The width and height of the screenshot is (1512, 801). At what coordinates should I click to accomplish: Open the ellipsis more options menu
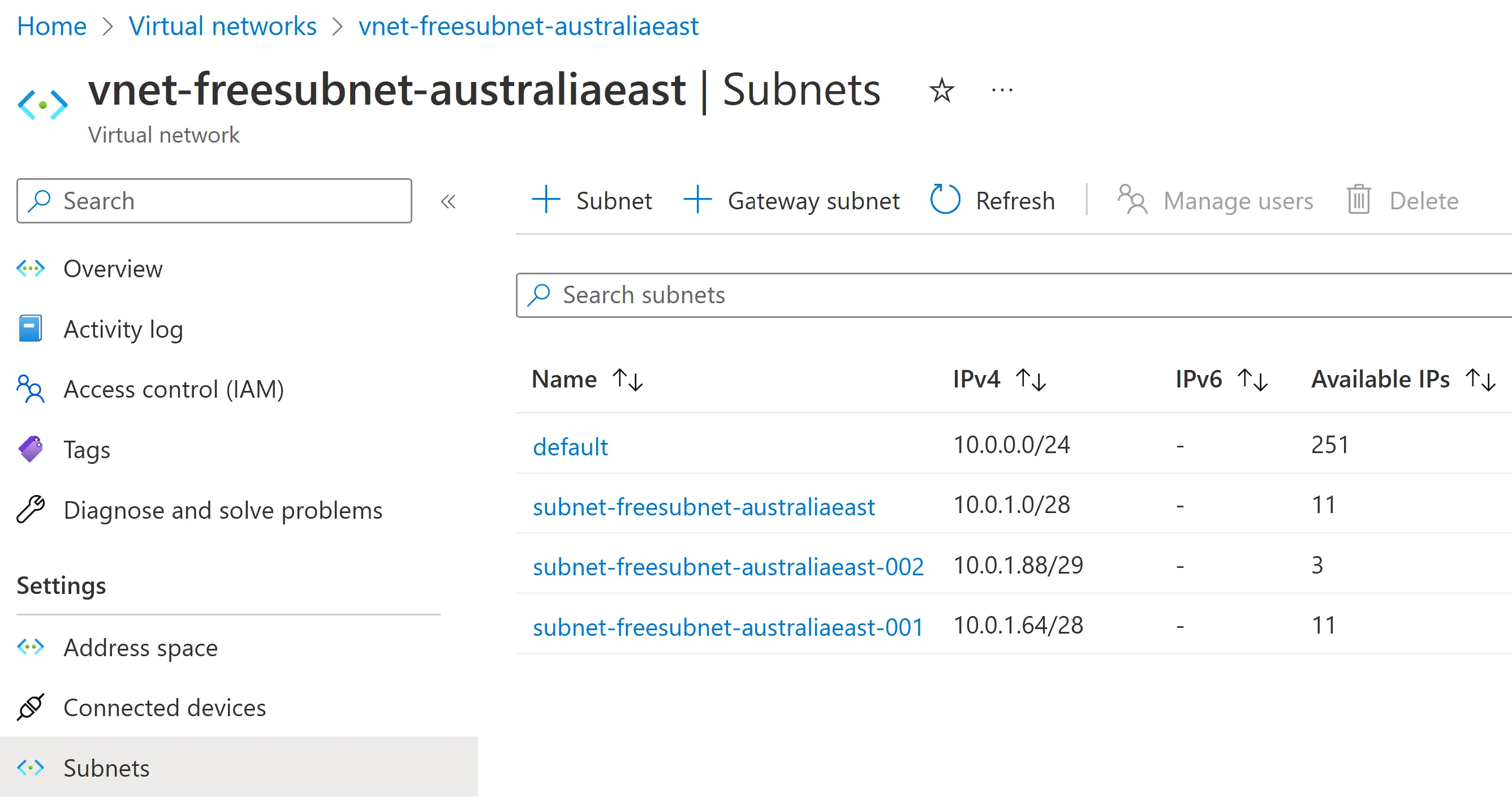point(1001,90)
